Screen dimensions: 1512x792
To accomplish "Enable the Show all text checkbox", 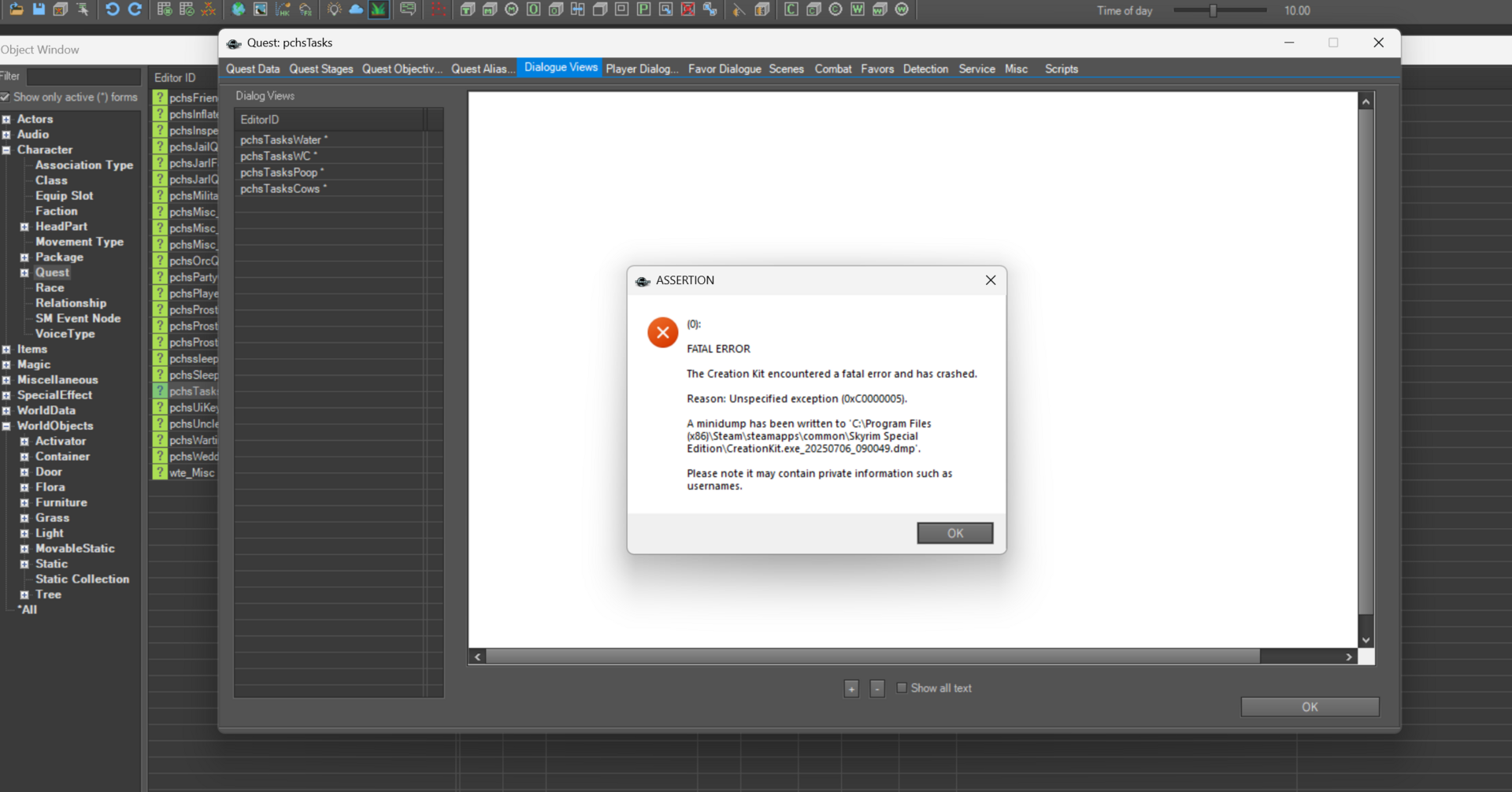I will (902, 687).
